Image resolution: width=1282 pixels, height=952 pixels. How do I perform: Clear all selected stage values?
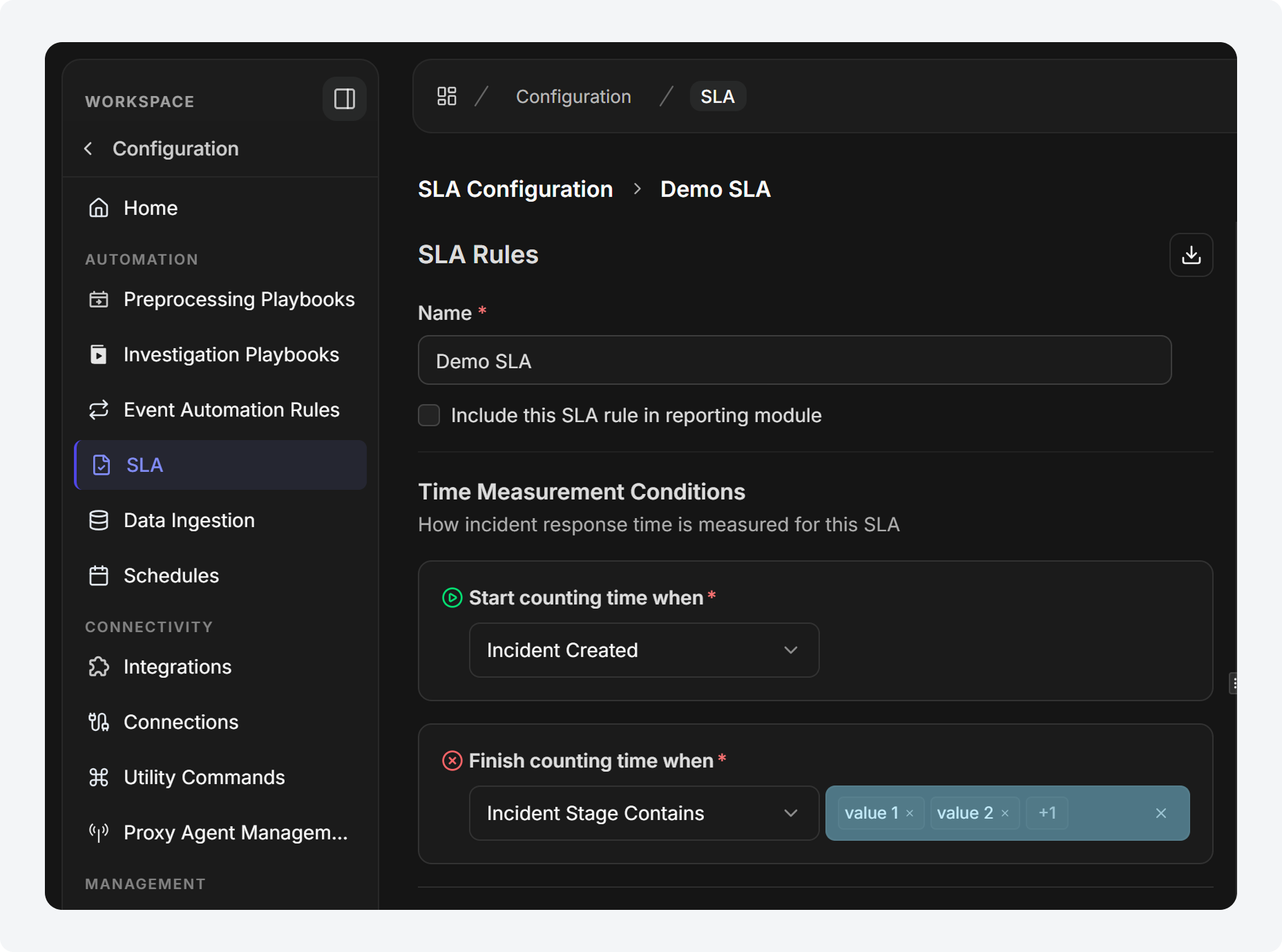(1161, 813)
